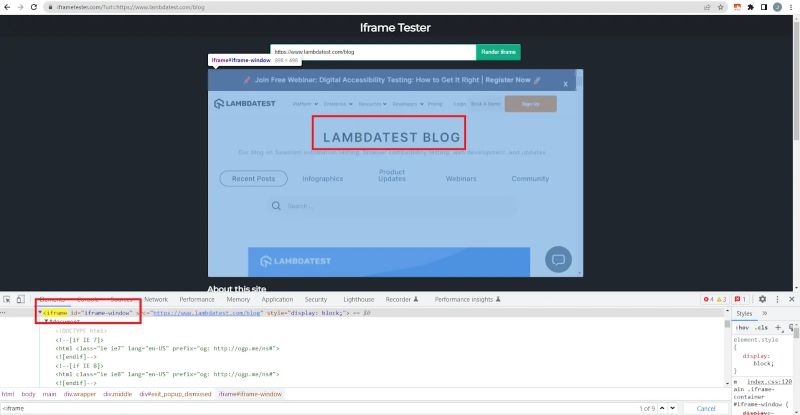Share this page via address bar icon
Image resolution: width=800 pixels, height=415 pixels.
point(707,7)
